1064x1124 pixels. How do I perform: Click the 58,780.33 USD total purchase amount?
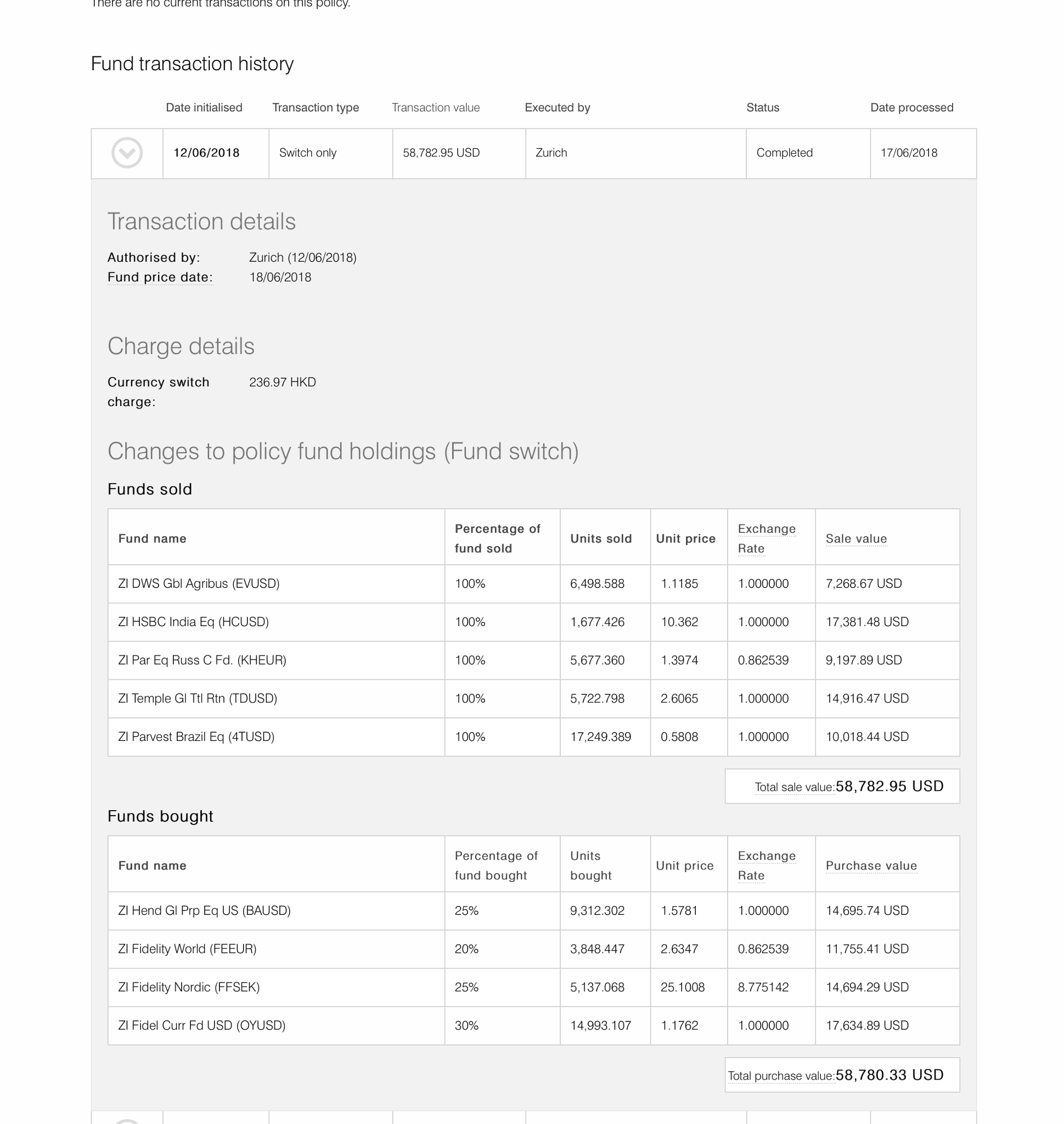(890, 1075)
